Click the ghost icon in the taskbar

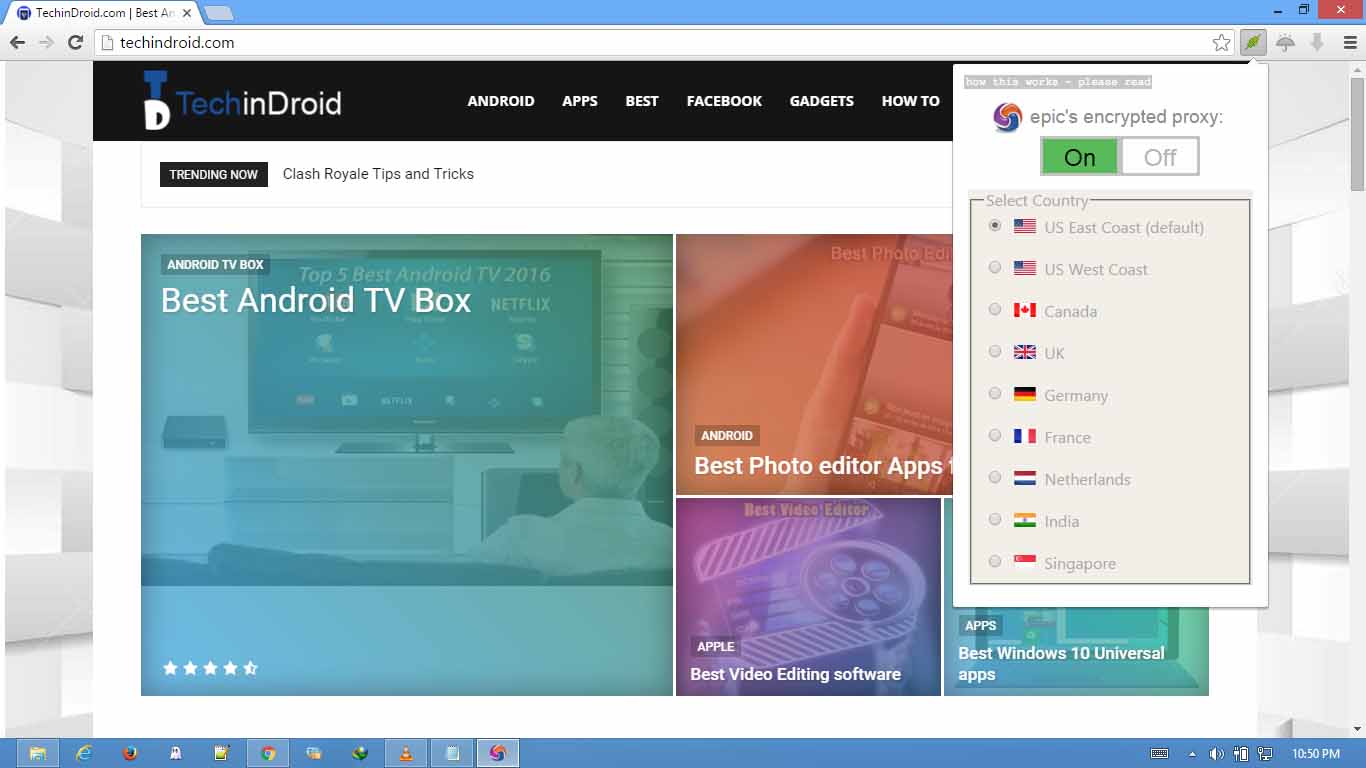coord(176,753)
